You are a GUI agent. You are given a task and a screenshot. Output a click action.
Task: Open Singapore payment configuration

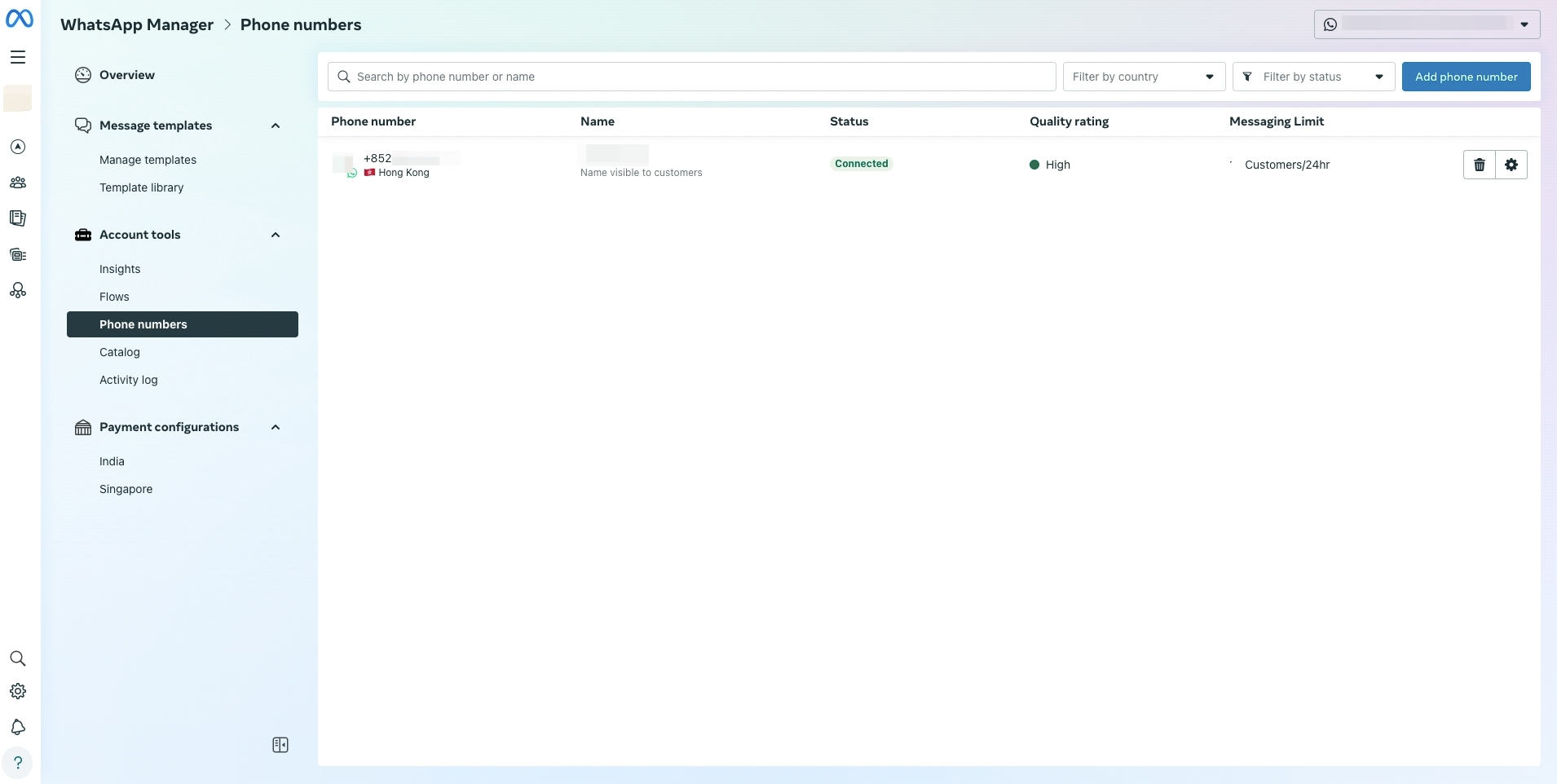tap(126, 489)
